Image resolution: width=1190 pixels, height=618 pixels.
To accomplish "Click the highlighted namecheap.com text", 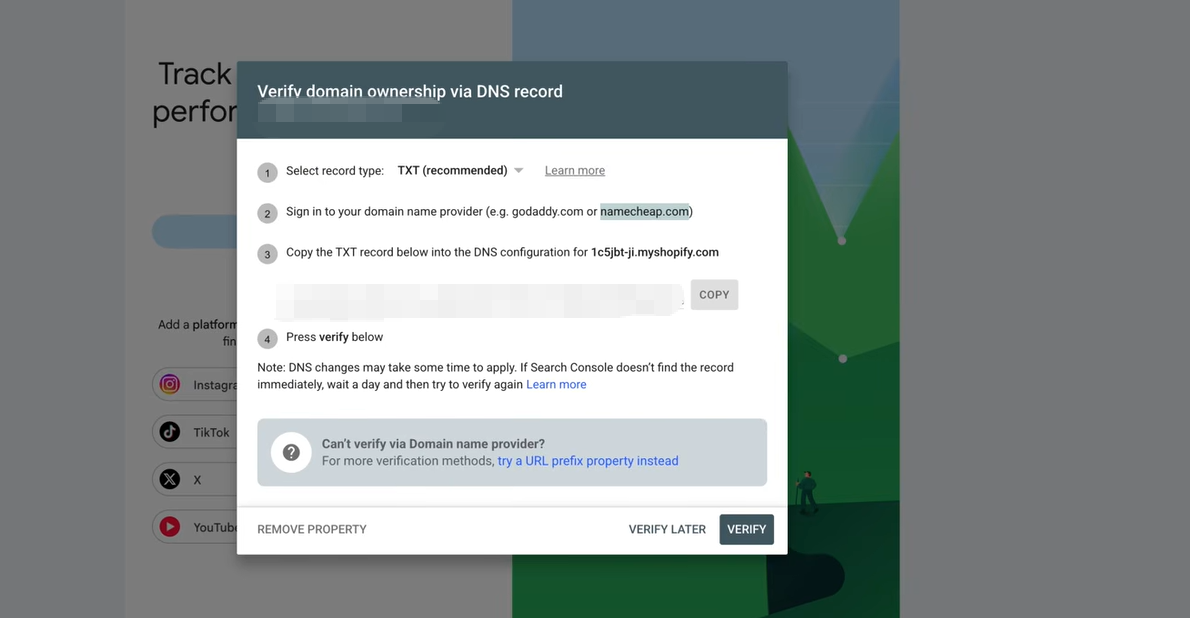I will (x=644, y=212).
